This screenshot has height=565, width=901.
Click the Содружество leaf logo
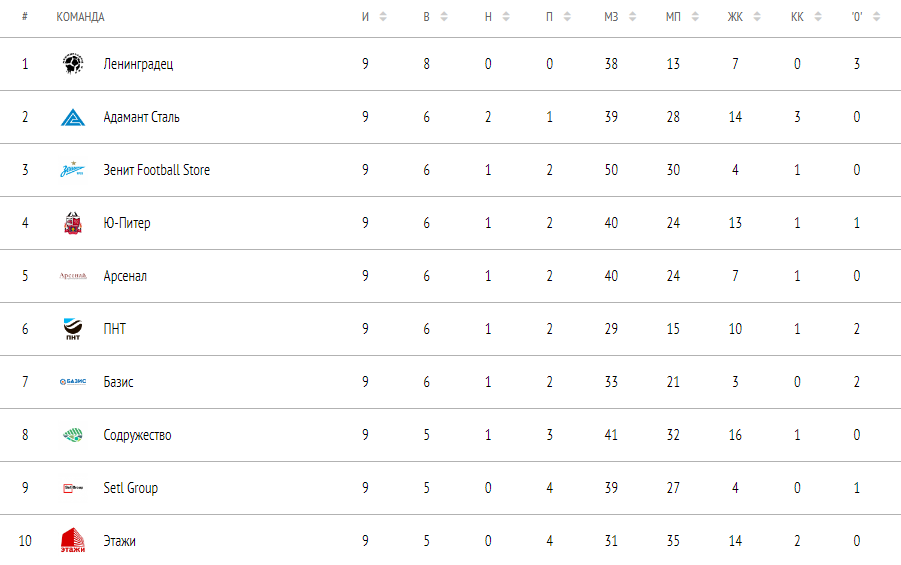[x=73, y=435]
